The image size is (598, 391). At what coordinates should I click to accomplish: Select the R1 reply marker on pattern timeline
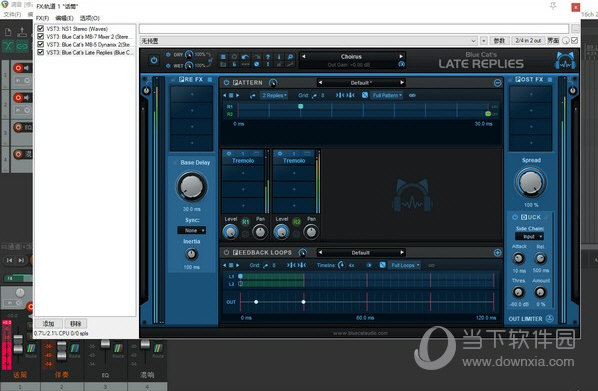point(301,106)
